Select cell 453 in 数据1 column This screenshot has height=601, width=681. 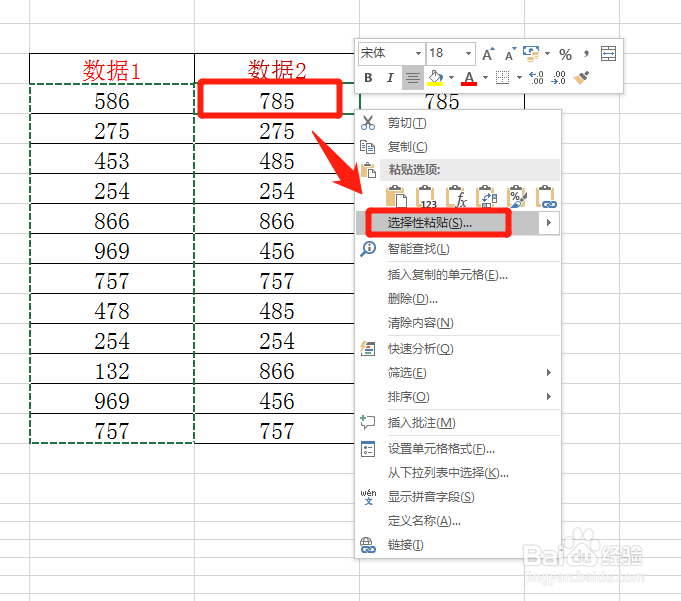(112, 159)
